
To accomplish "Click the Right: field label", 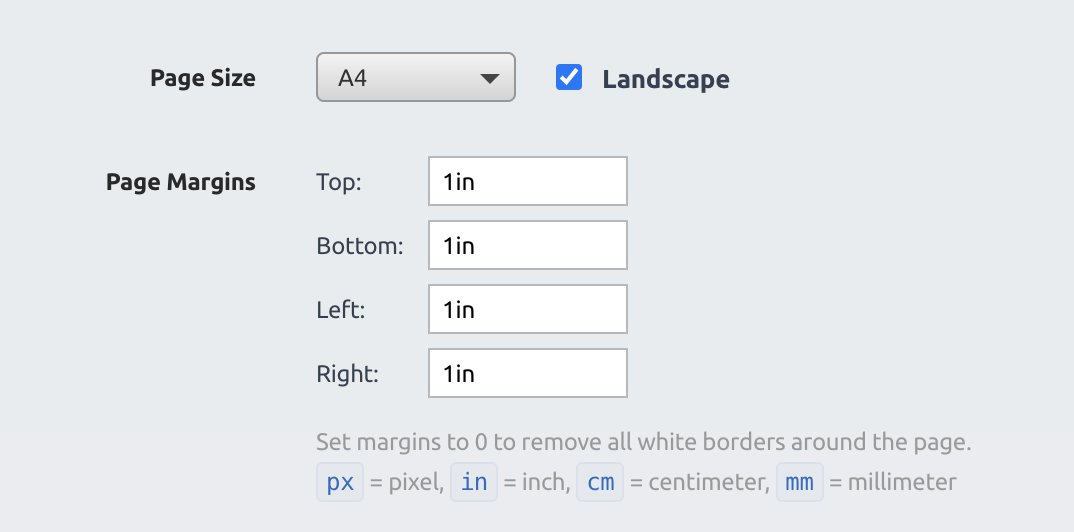I will 347,374.
